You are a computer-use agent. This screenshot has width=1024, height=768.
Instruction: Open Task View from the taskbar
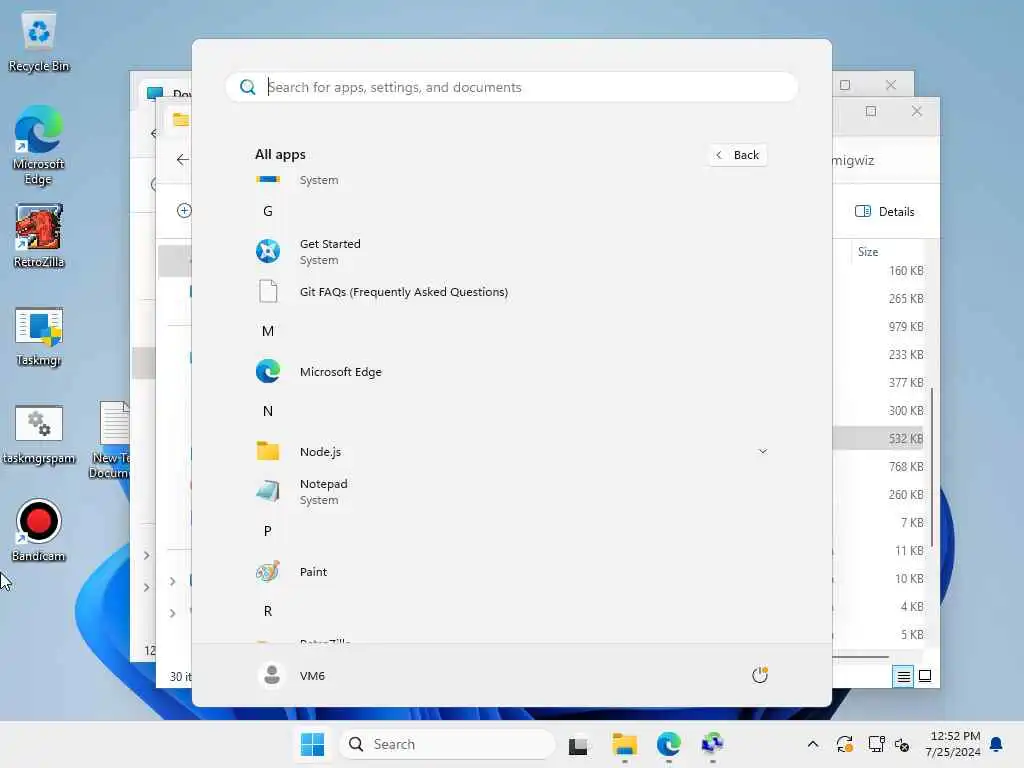coord(578,744)
